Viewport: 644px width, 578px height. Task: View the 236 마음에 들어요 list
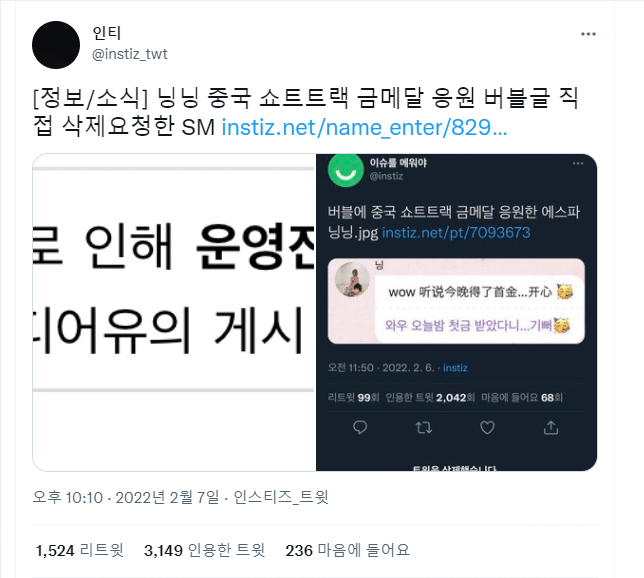[347, 550]
